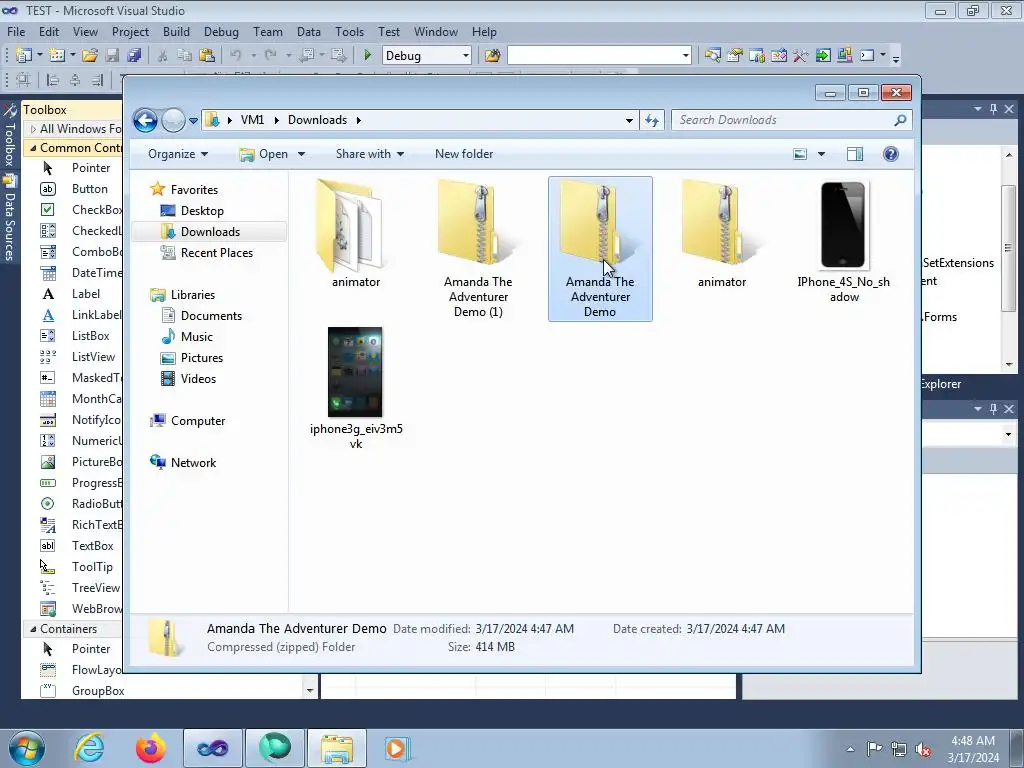Viewport: 1024px width, 768px height.
Task: Show hidden tray icons arrow
Action: point(850,749)
